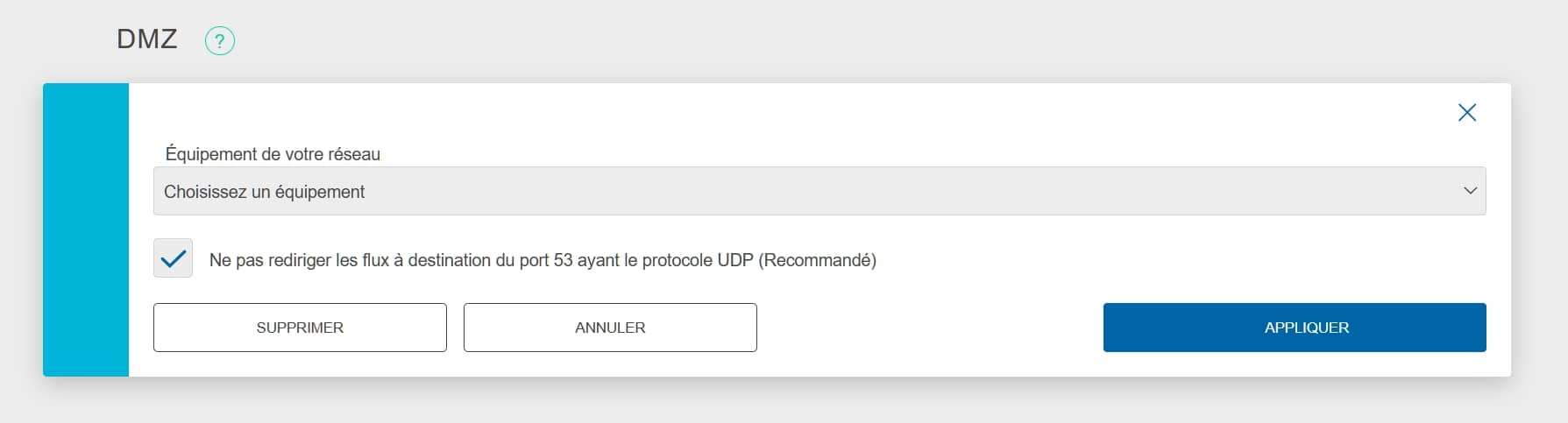1568x423 pixels.
Task: Expand the equipment dropdown chevron arrow
Action: [1470, 191]
